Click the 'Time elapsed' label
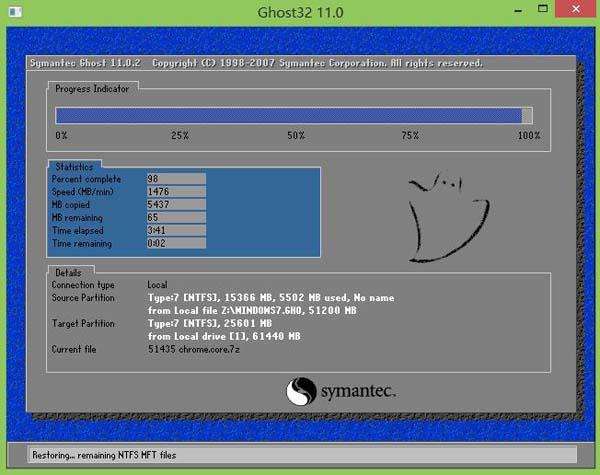 pos(78,230)
